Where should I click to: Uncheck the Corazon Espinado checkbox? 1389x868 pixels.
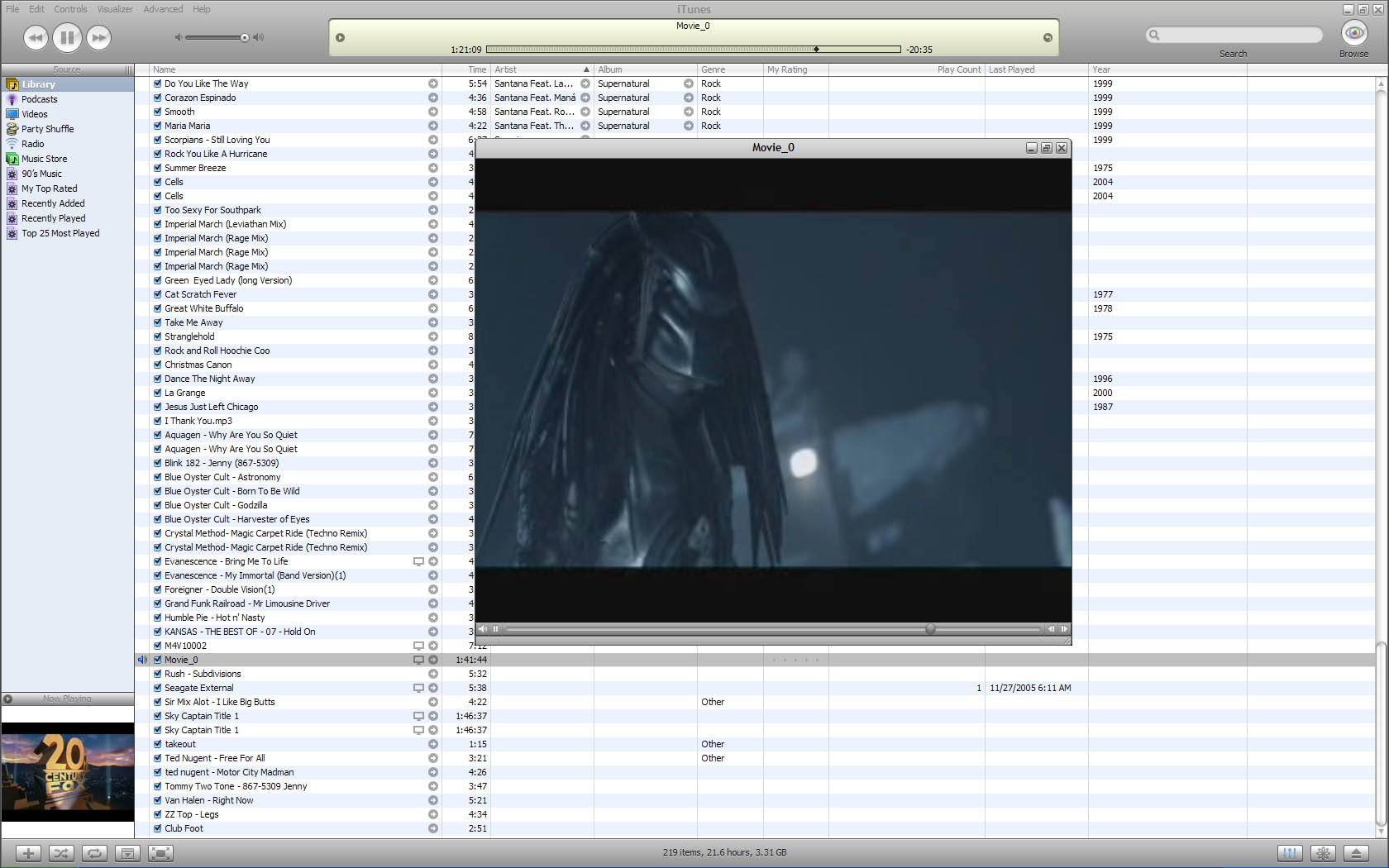click(157, 98)
